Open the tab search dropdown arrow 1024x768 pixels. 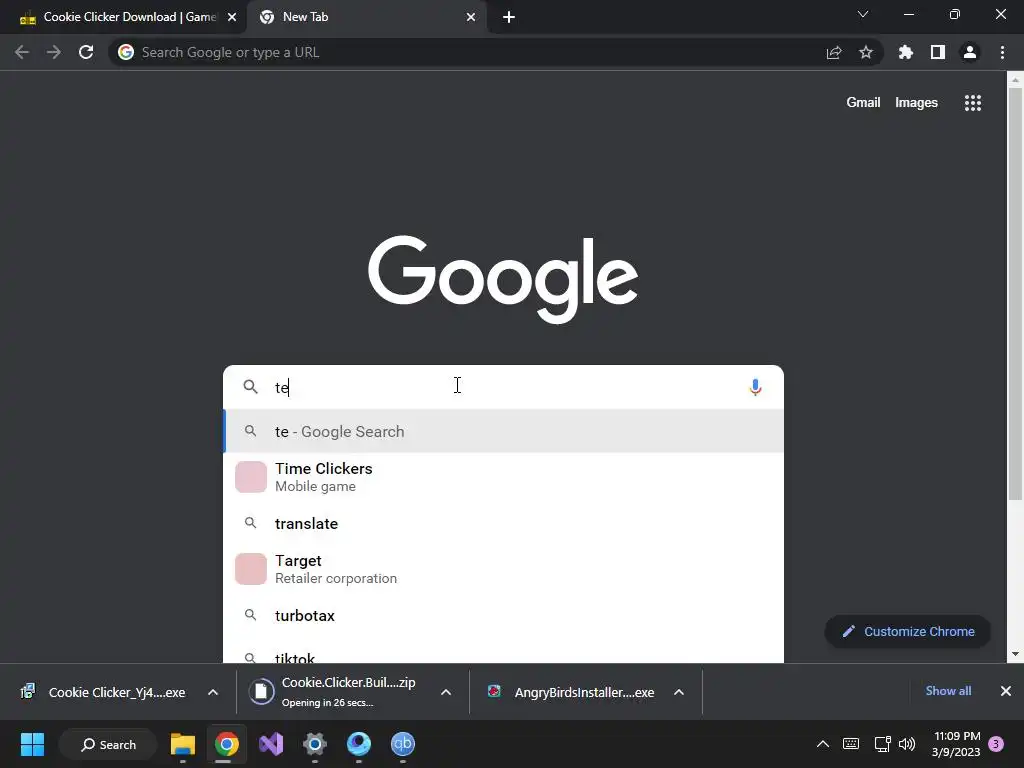tap(863, 14)
